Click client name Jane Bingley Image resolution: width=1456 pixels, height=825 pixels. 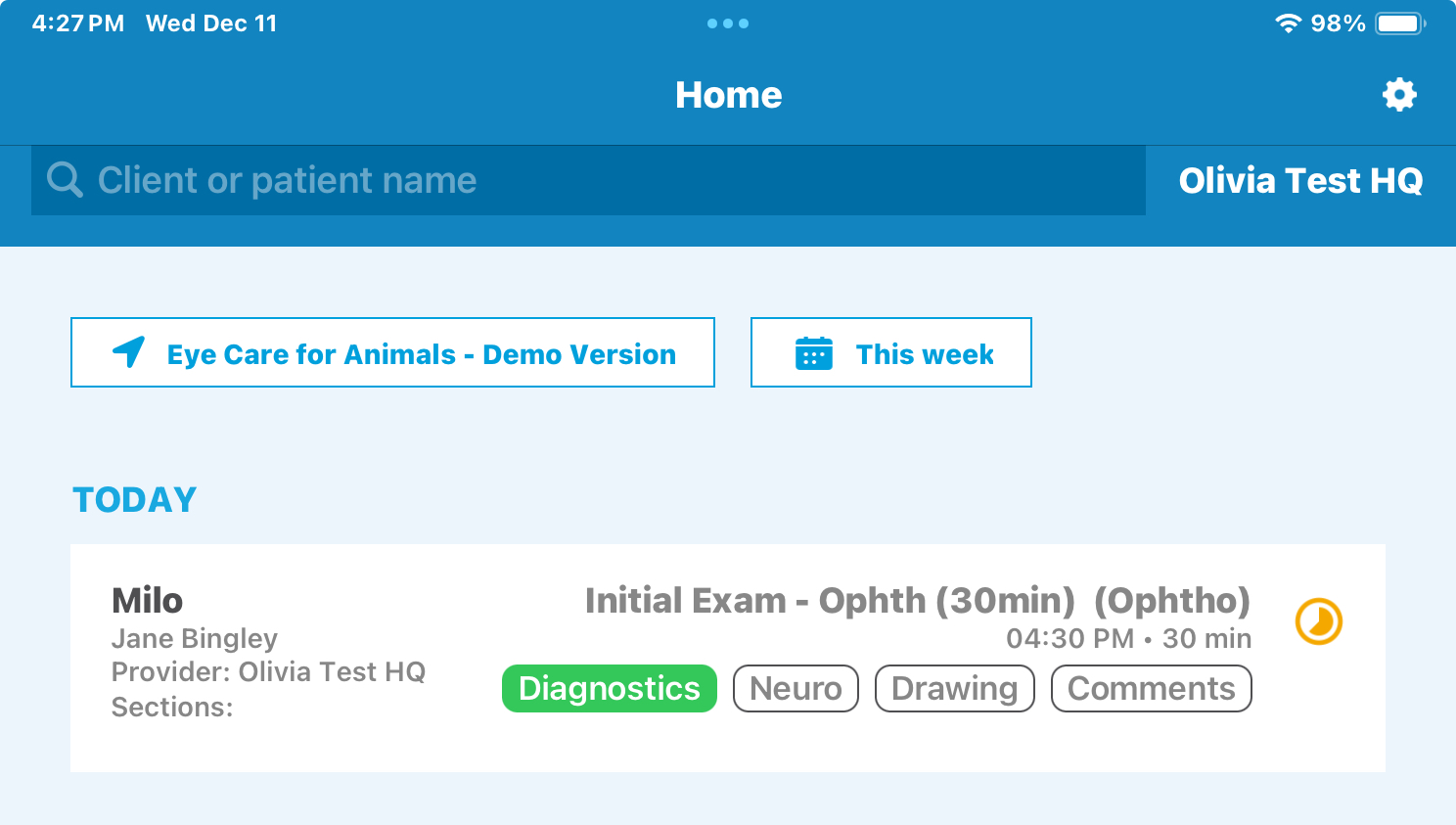click(x=194, y=638)
